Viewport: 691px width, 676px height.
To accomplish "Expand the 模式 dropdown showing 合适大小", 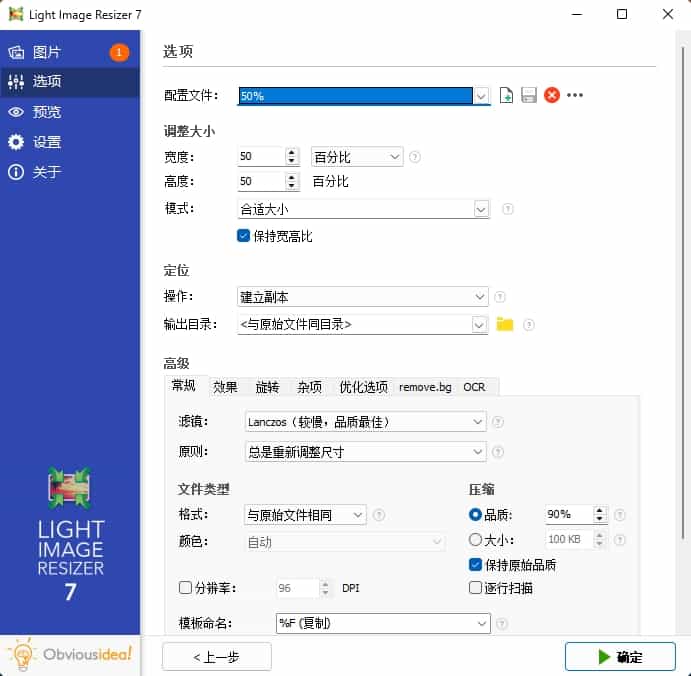I will point(363,209).
